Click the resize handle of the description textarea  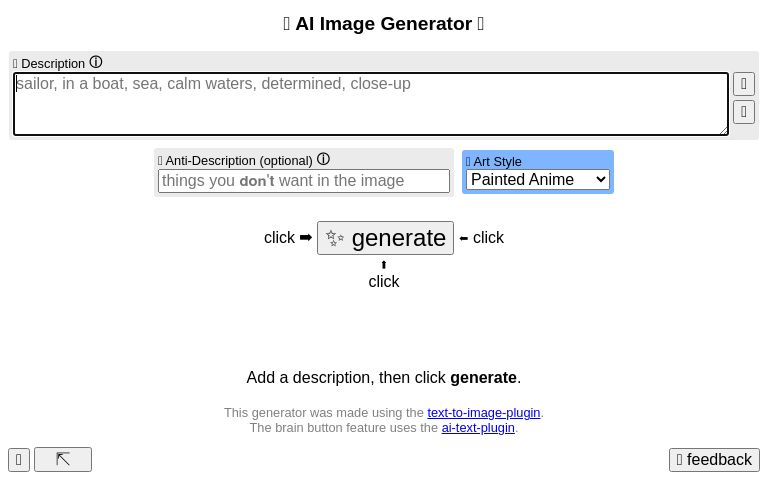723,129
